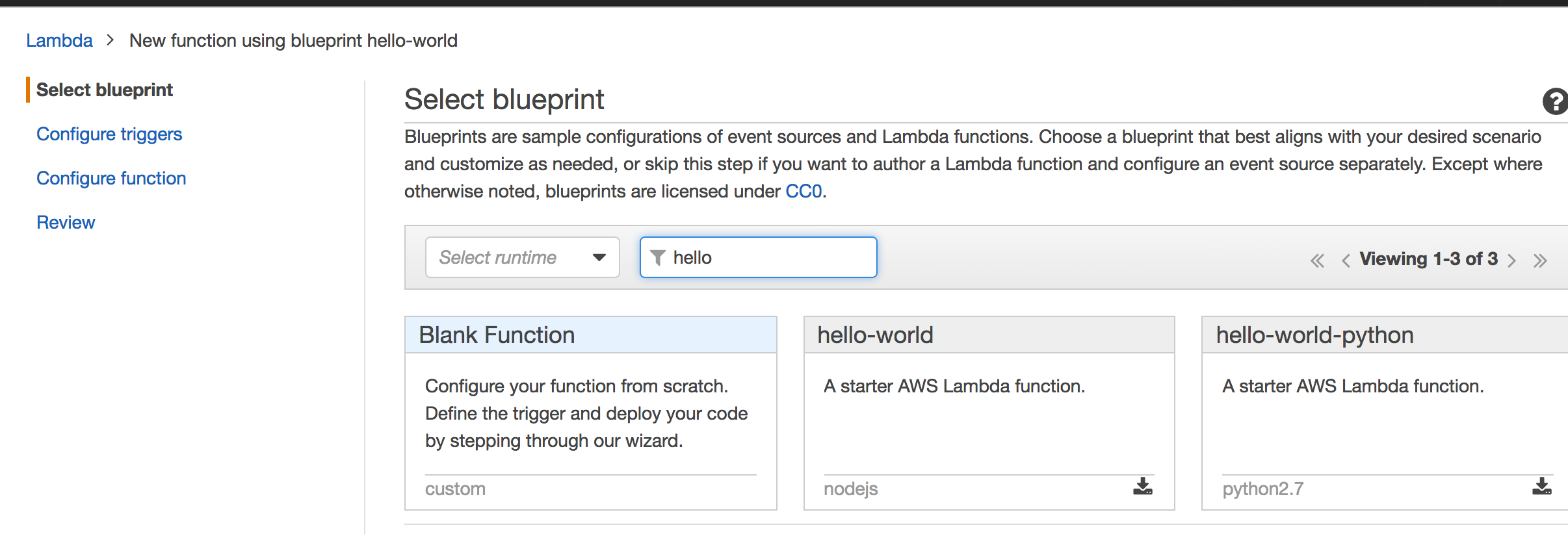Choose the hello-world blueprint title
1568x534 pixels.
click(875, 335)
